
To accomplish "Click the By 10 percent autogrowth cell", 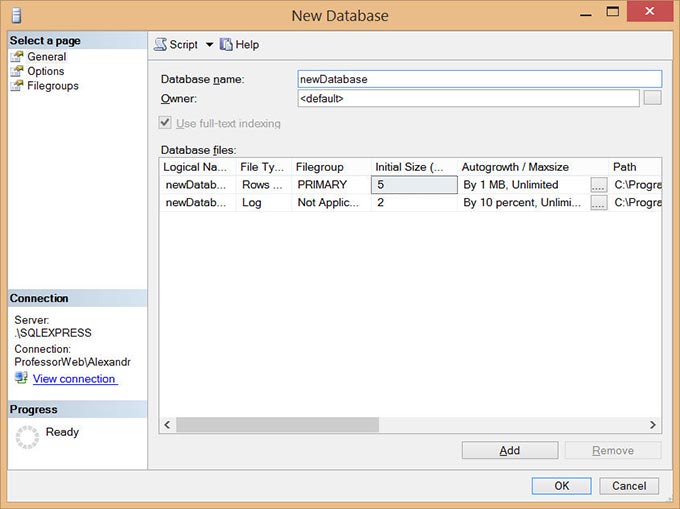I will (524, 202).
